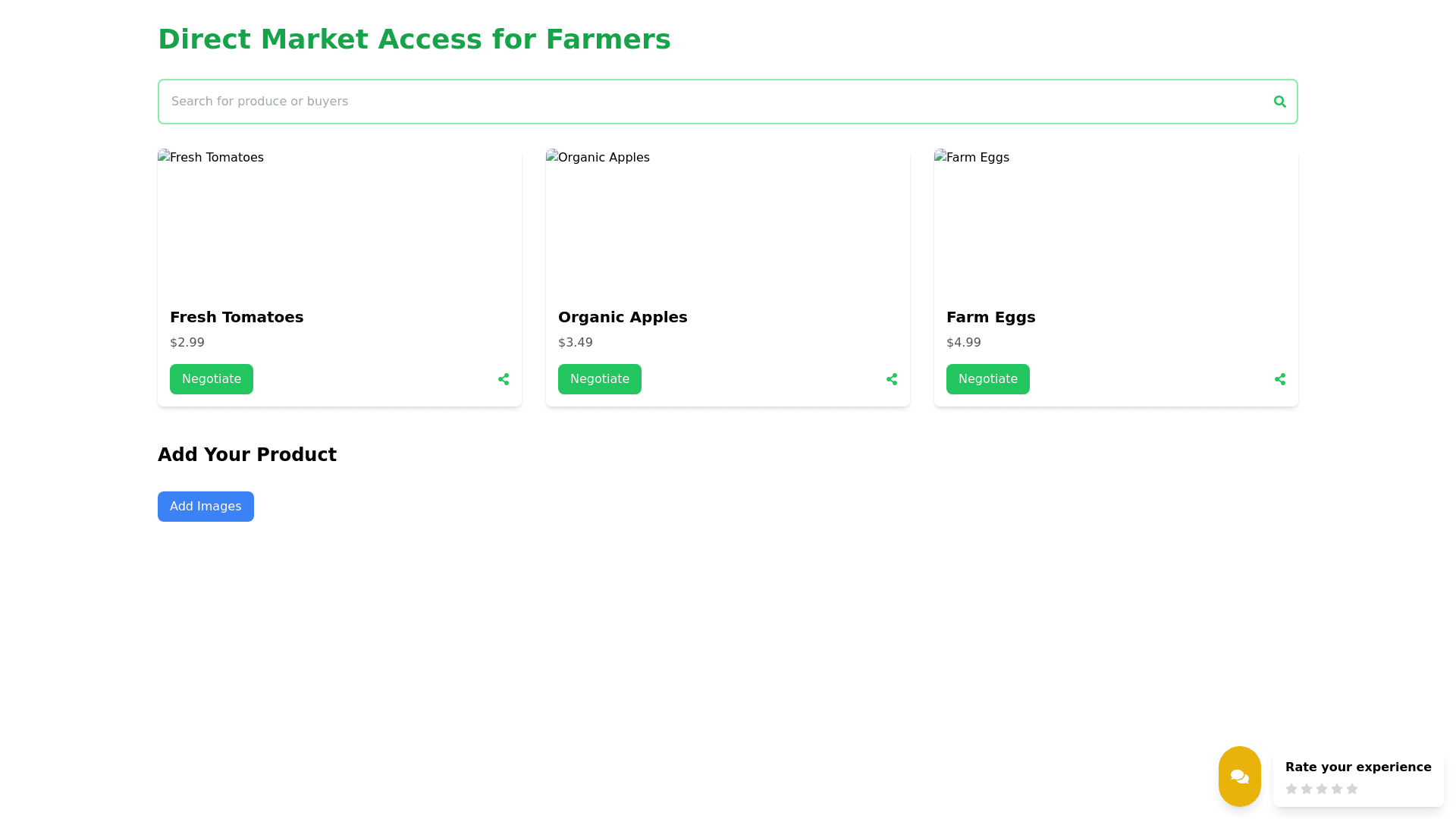This screenshot has width=1456, height=819.
Task: Negotiate price for Organic Apples
Action: point(600,379)
